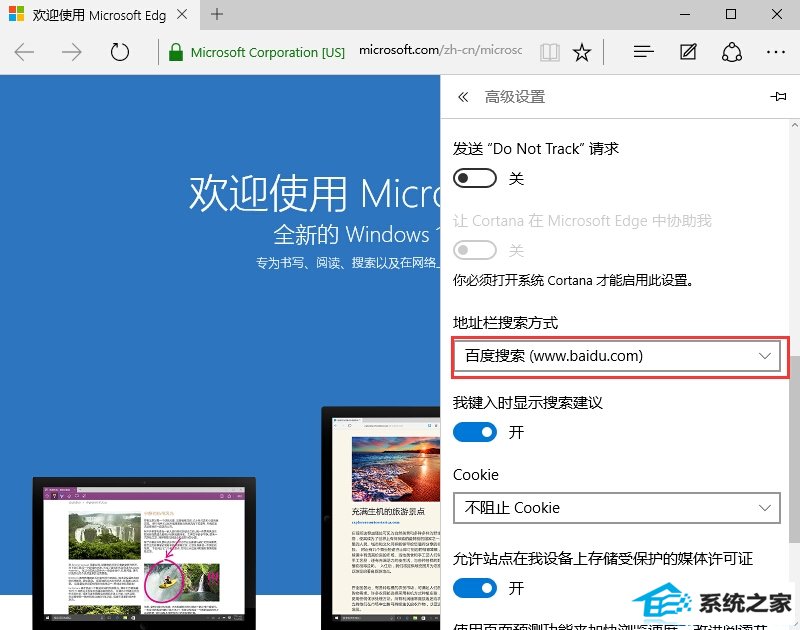Toggle the 我键入时显示搜索建议 switch
The height and width of the screenshot is (630, 800).
pos(474,433)
